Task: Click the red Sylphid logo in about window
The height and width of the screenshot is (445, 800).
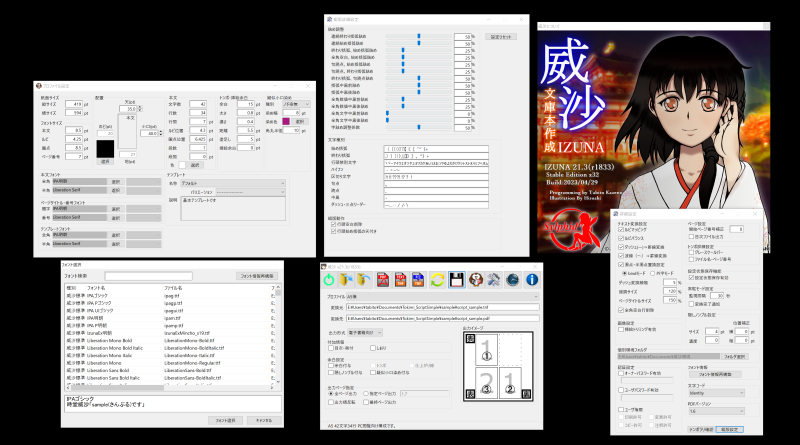Action: coord(570,230)
